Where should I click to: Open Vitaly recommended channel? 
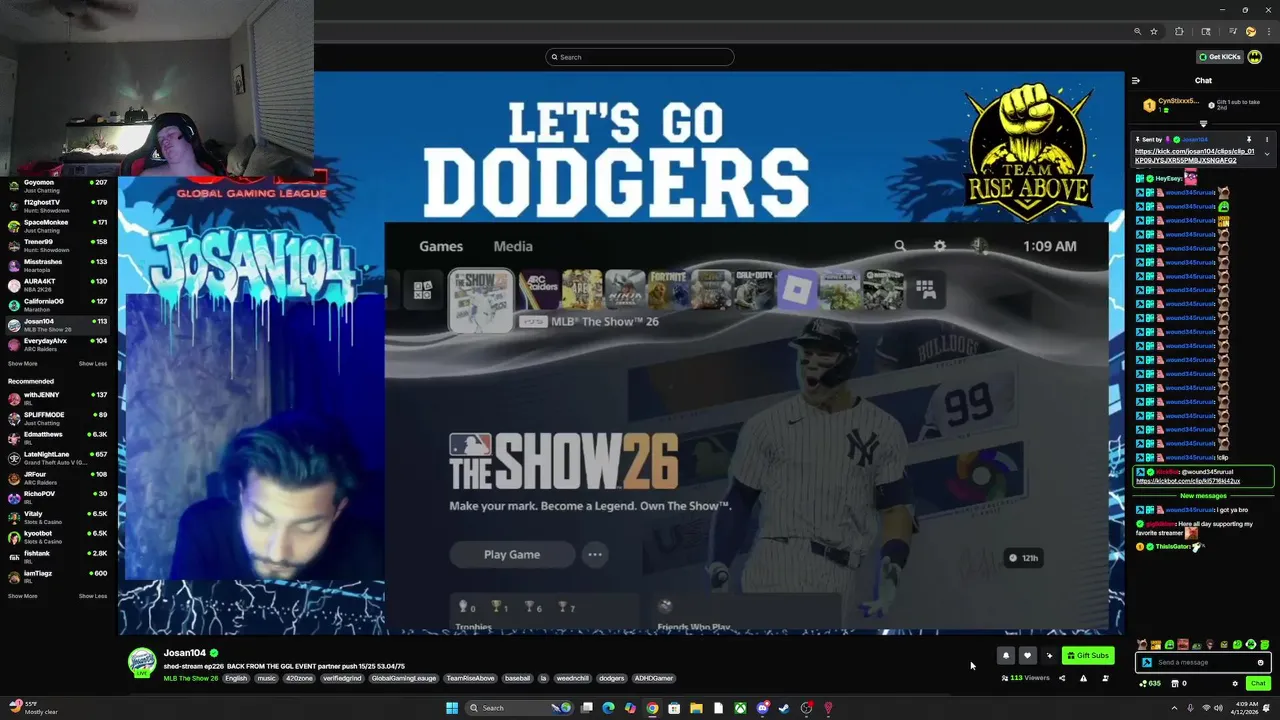click(x=58, y=517)
